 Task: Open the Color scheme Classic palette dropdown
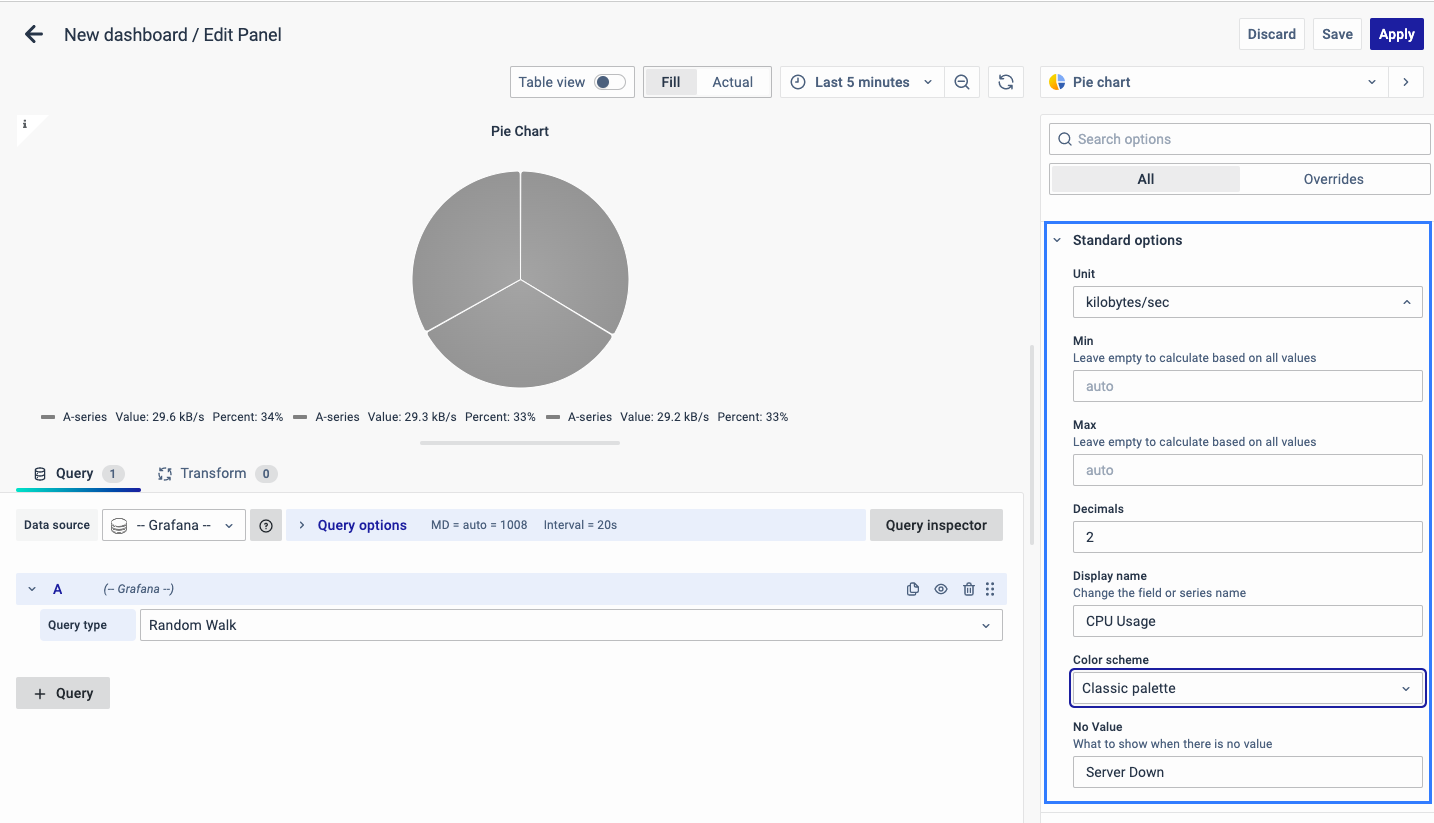click(1247, 688)
